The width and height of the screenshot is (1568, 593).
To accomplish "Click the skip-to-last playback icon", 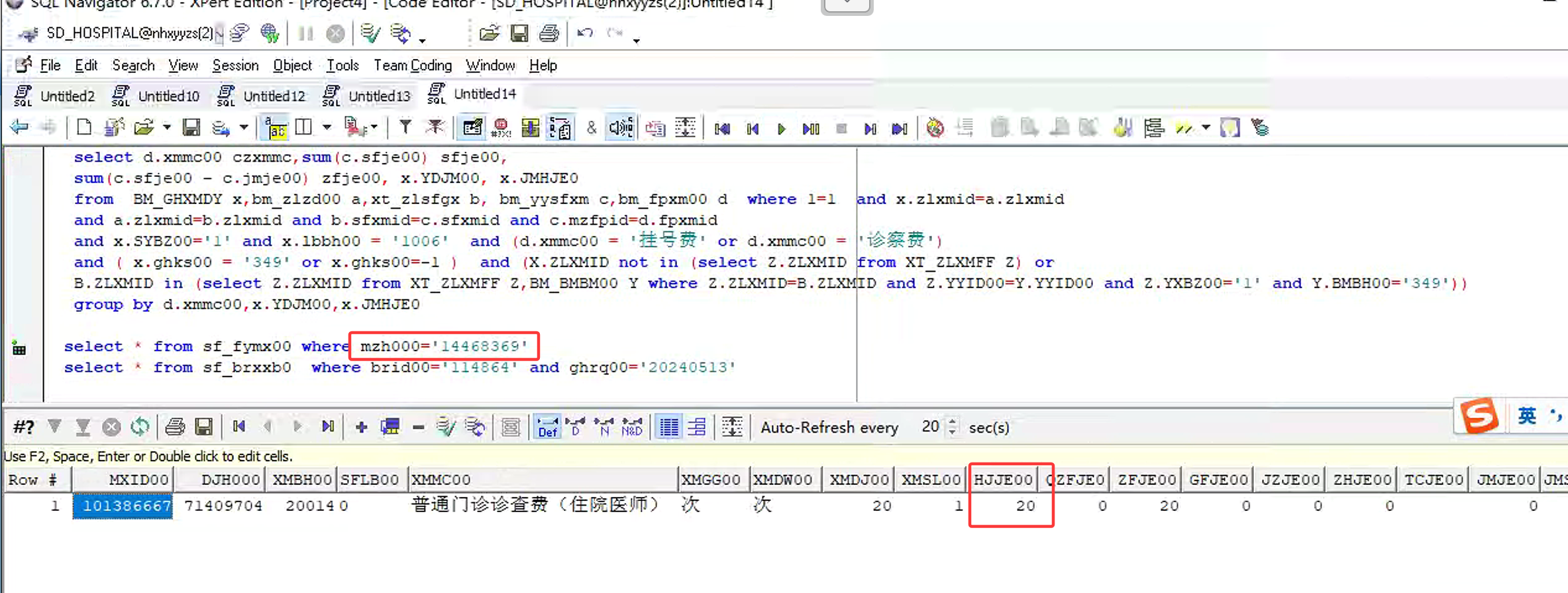I will pos(899,128).
